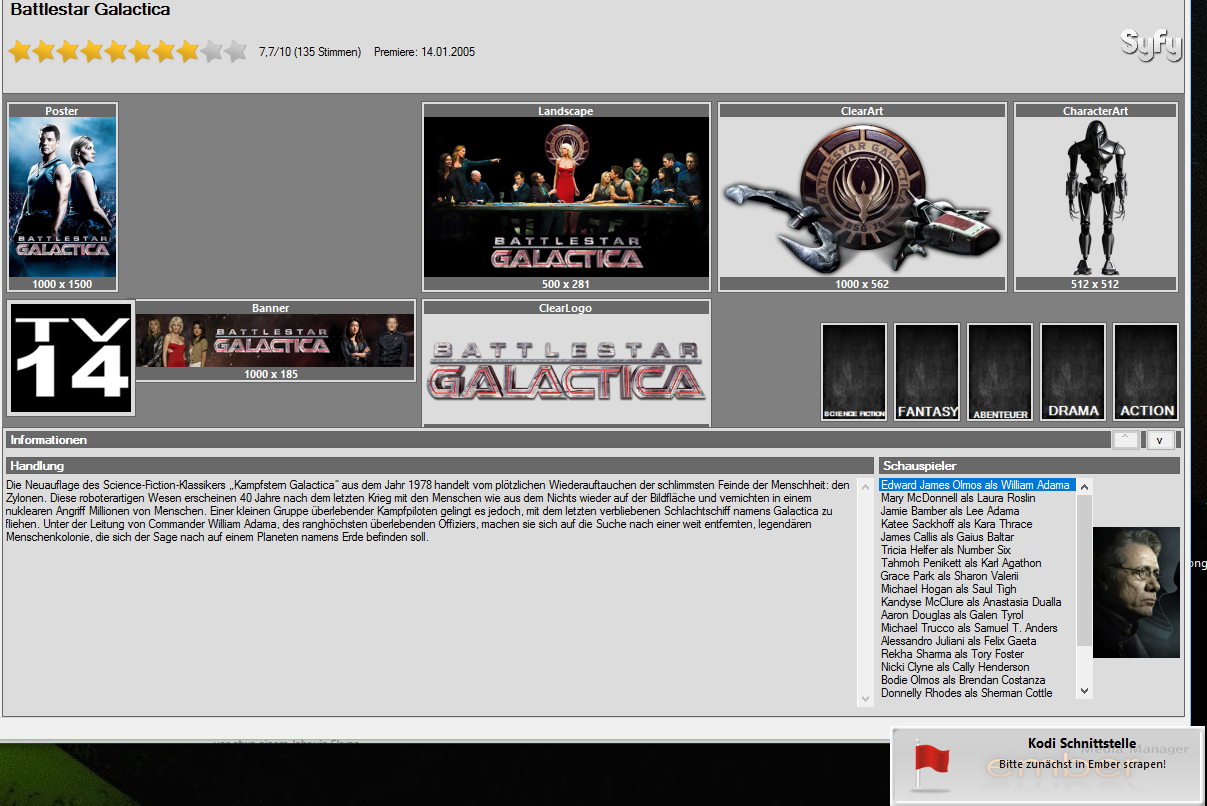Viewport: 1207px width, 806px height.
Task: Click the 'Bitte zunächst in Ember scrapen!' message
Action: point(1082,764)
